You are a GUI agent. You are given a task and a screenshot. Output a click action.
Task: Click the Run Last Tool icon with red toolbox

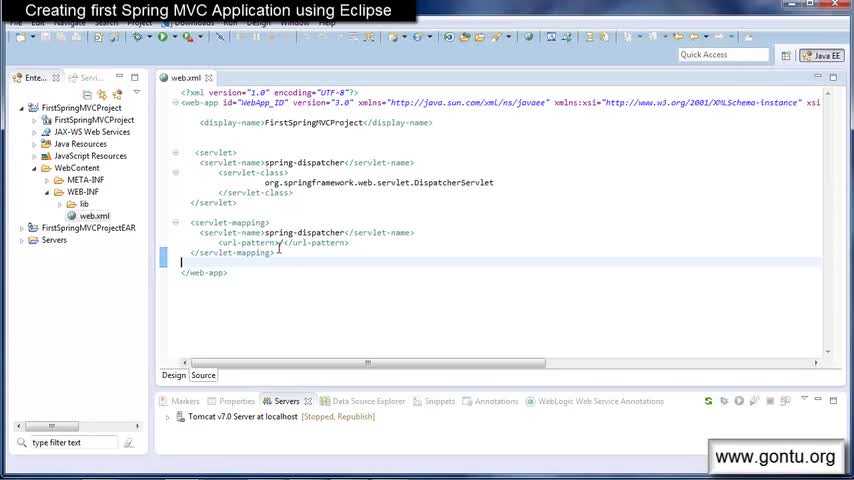[188, 37]
